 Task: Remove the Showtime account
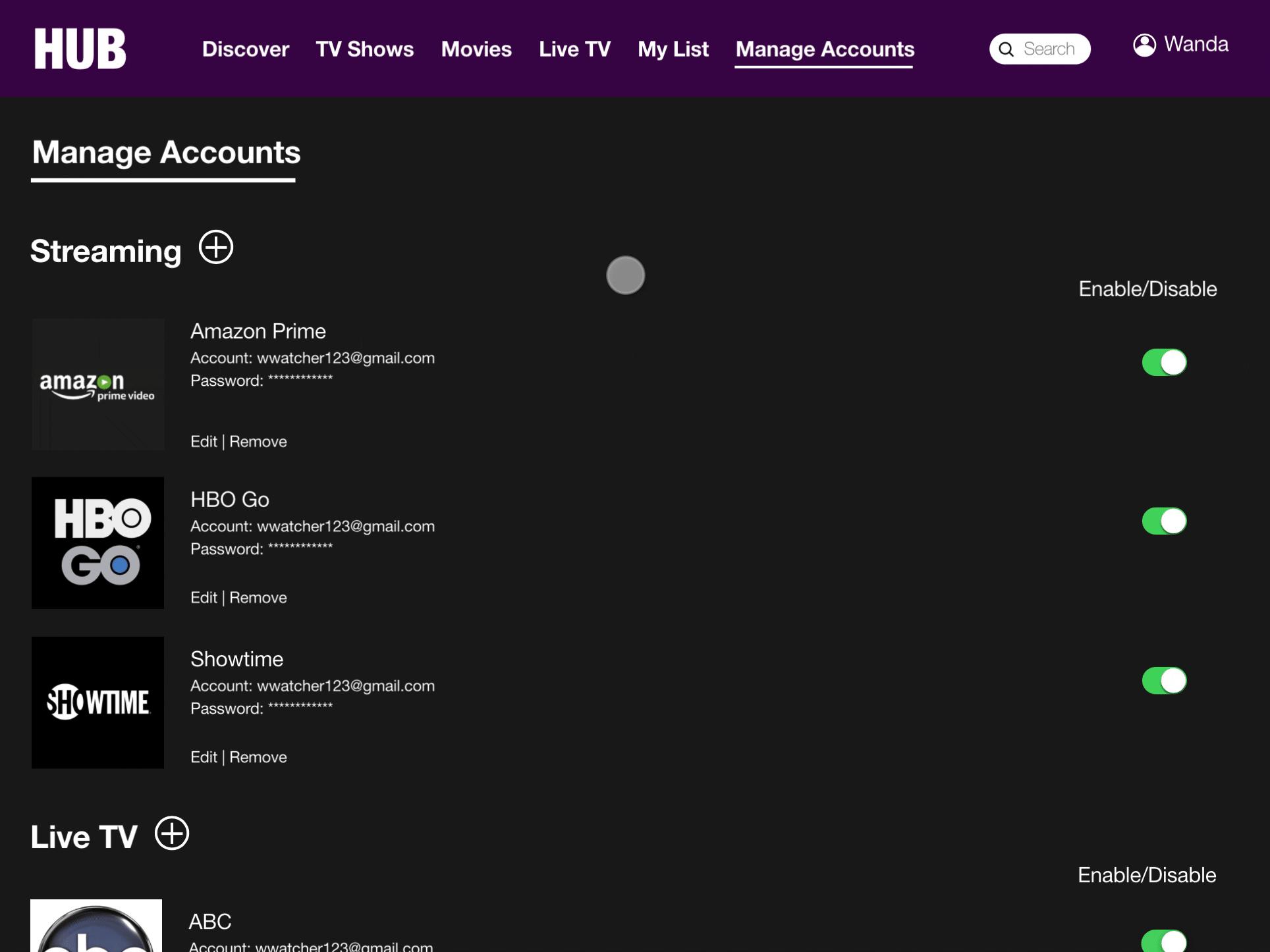[258, 757]
